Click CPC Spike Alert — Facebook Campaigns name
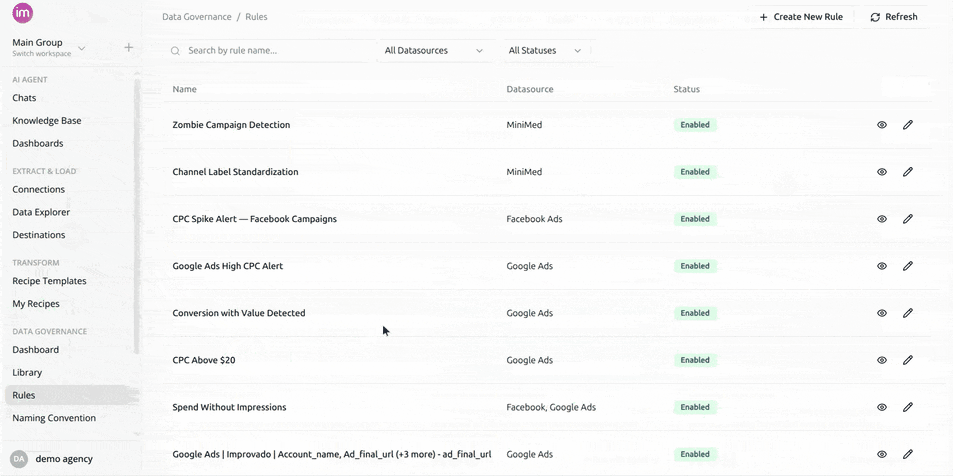 [255, 219]
